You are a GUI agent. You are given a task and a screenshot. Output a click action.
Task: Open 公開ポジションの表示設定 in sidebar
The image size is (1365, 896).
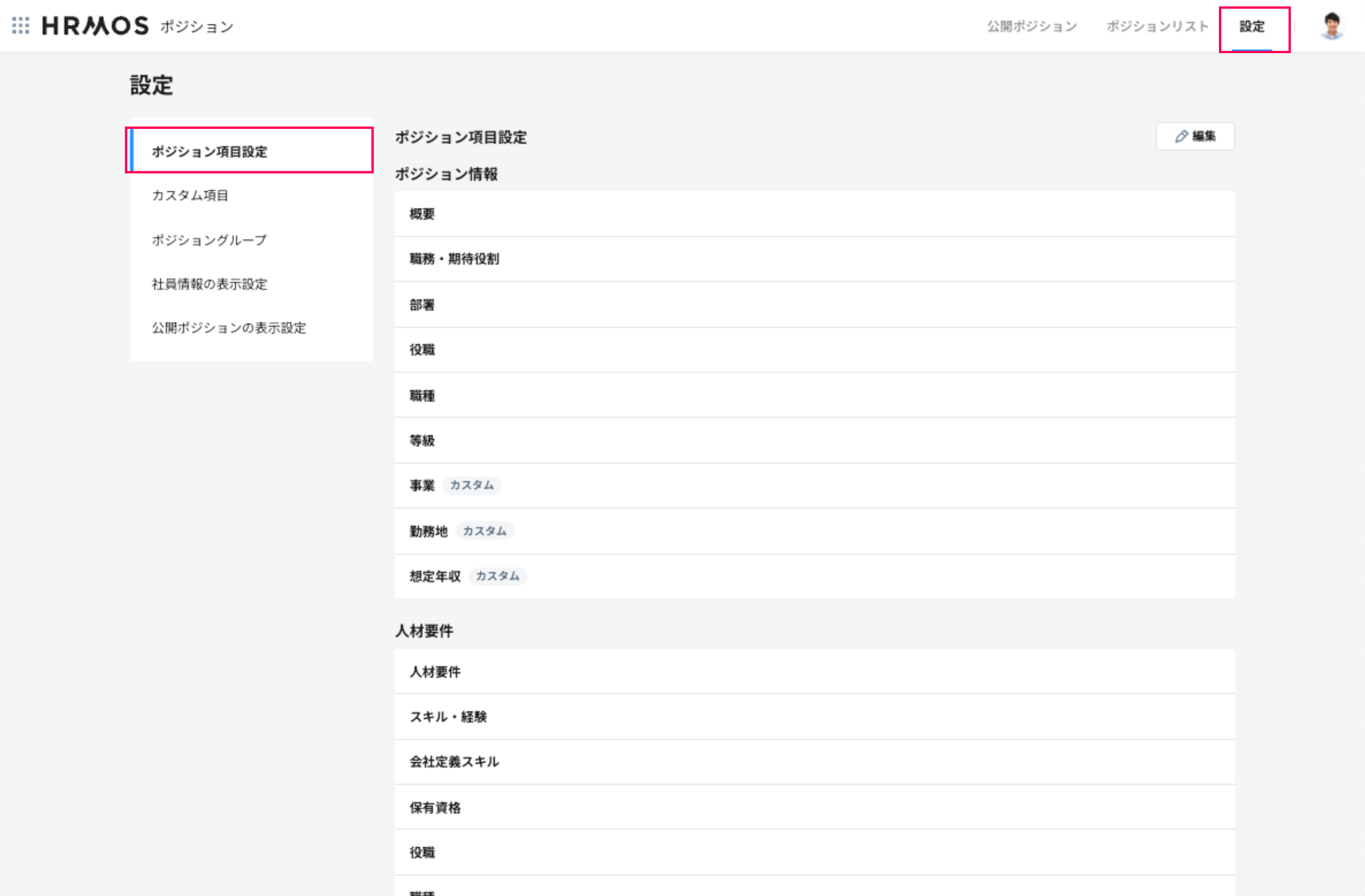point(229,328)
